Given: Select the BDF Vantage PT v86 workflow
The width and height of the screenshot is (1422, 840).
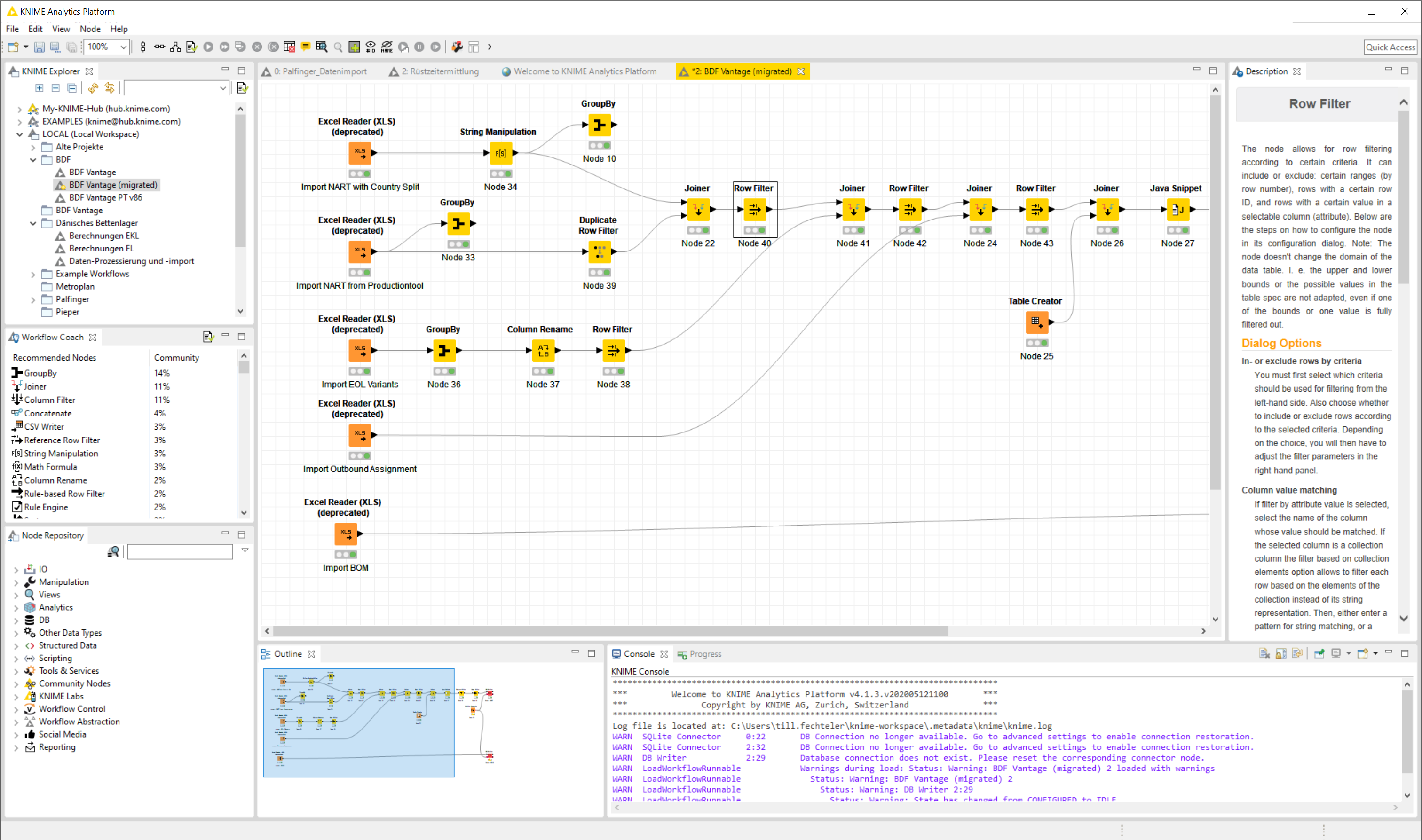Looking at the screenshot, I should 105,197.
